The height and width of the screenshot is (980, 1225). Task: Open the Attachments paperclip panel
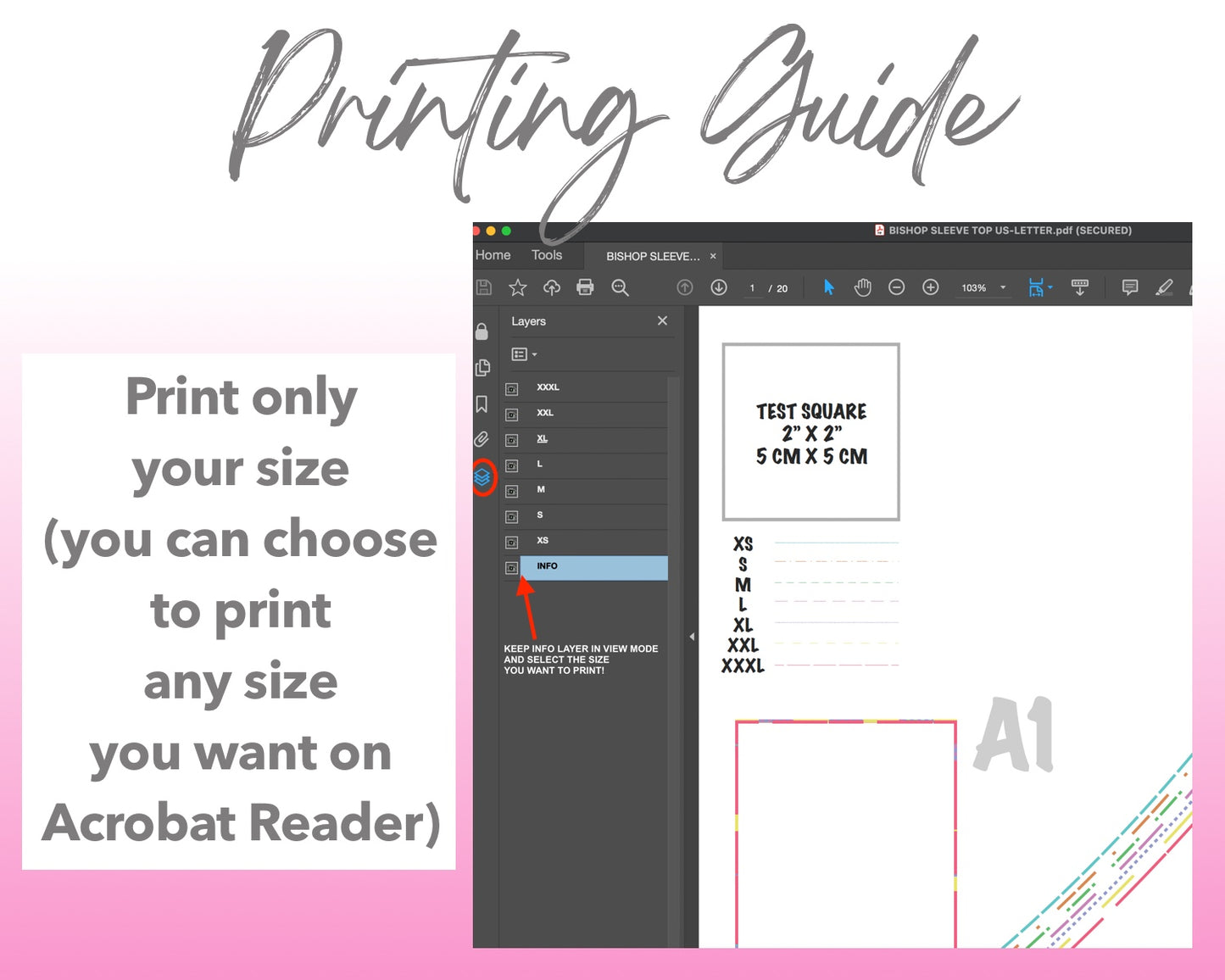point(482,439)
